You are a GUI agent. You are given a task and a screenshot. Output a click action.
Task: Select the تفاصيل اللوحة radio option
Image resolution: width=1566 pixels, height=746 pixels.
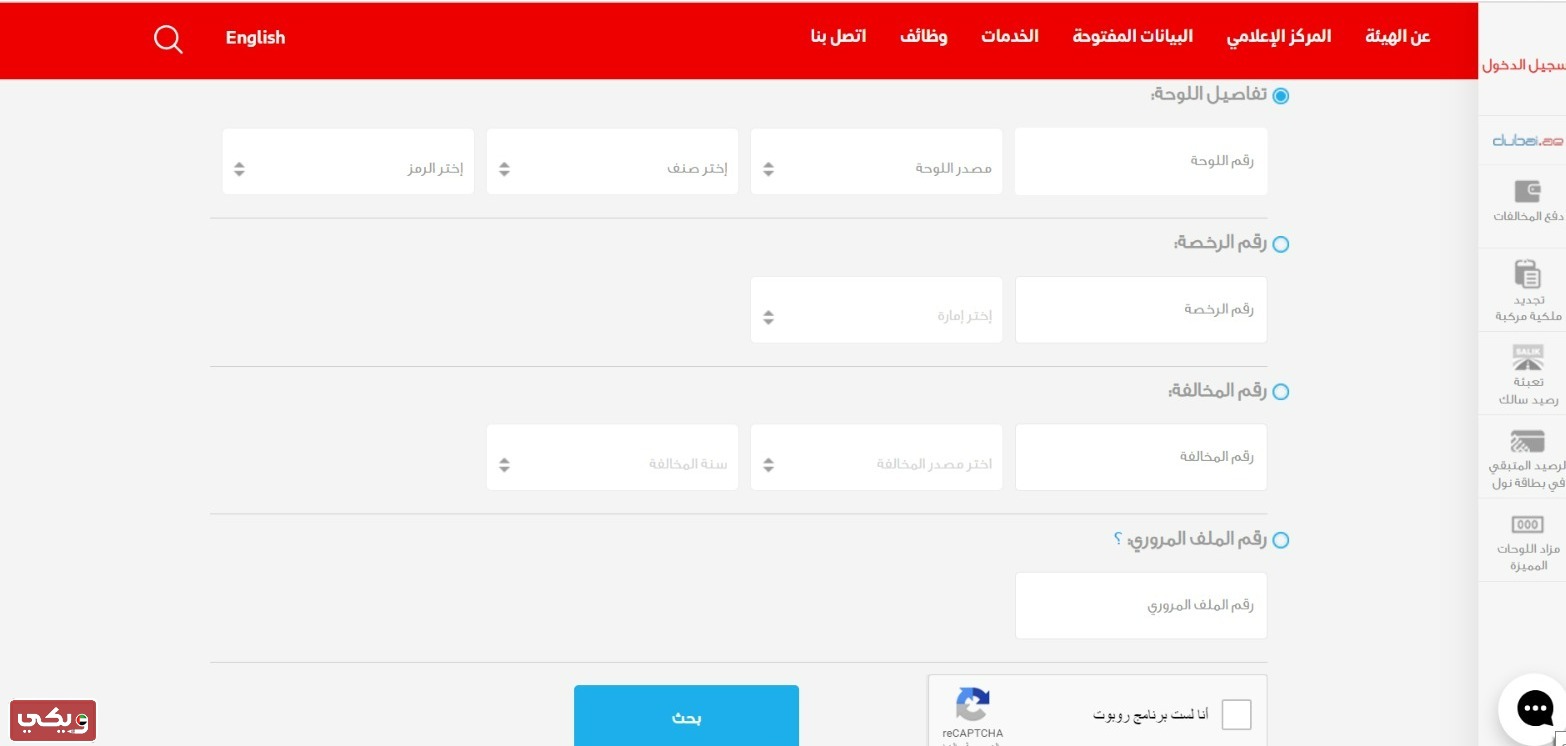pyautogui.click(x=1281, y=96)
